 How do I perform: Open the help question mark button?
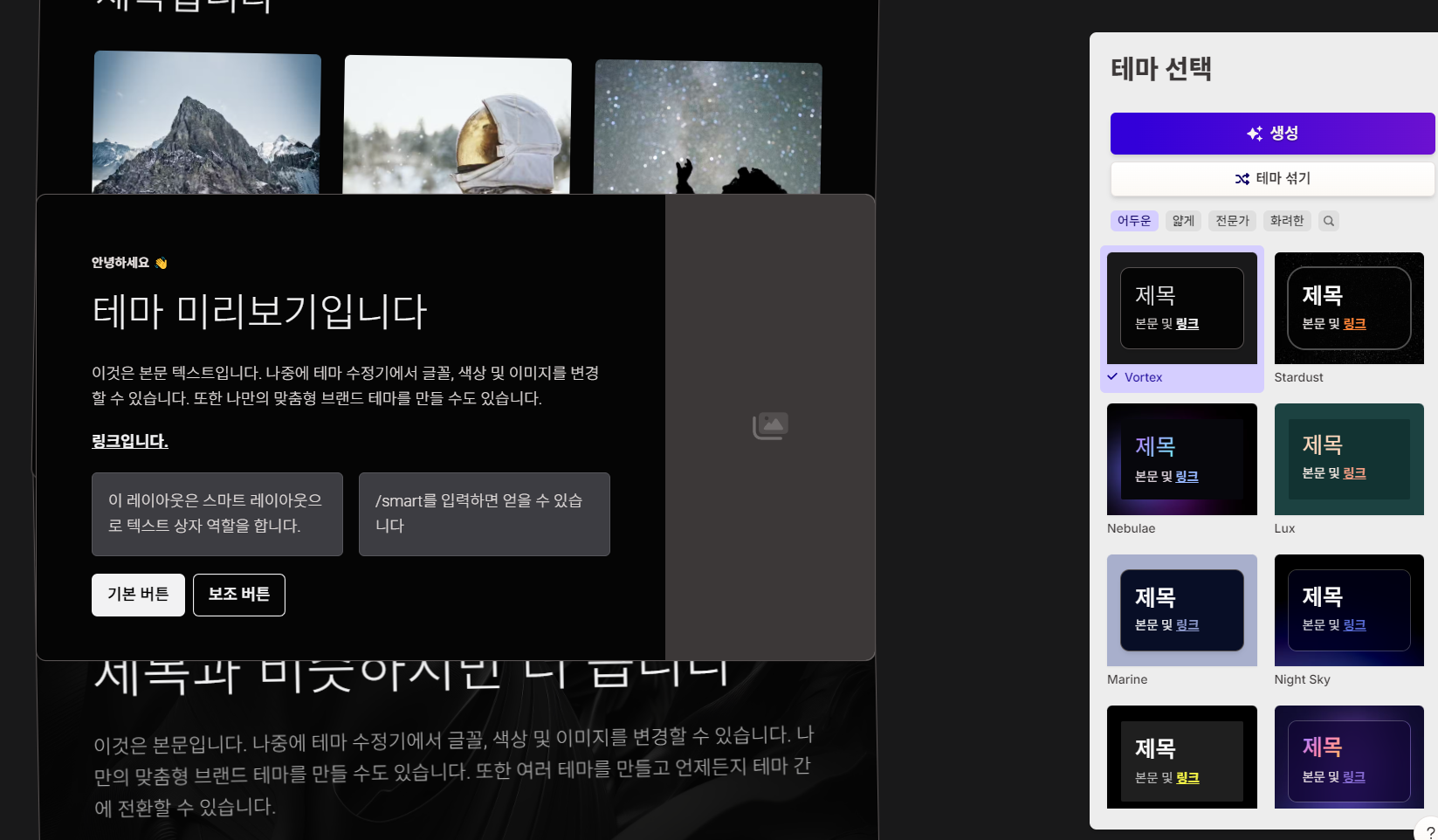pos(1429,831)
